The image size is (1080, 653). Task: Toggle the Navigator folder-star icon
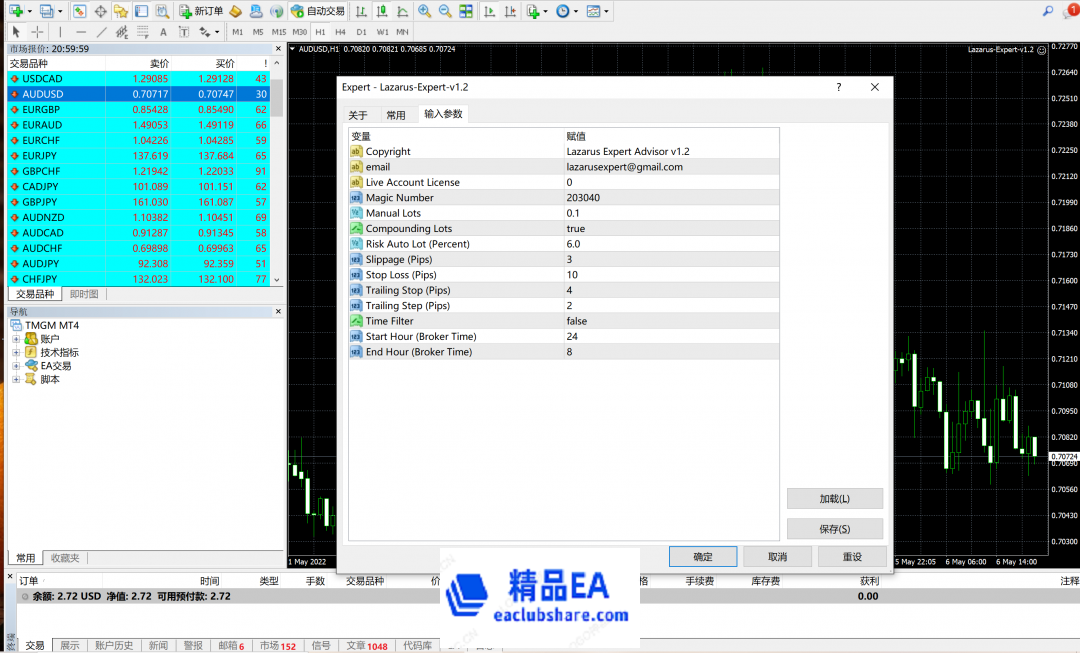tap(121, 11)
